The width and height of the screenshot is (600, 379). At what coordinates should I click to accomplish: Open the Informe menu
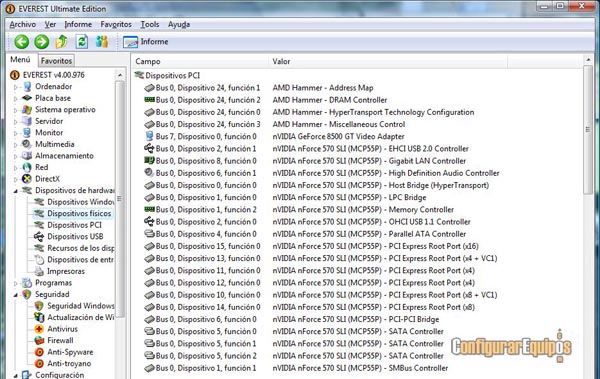[x=78, y=25]
